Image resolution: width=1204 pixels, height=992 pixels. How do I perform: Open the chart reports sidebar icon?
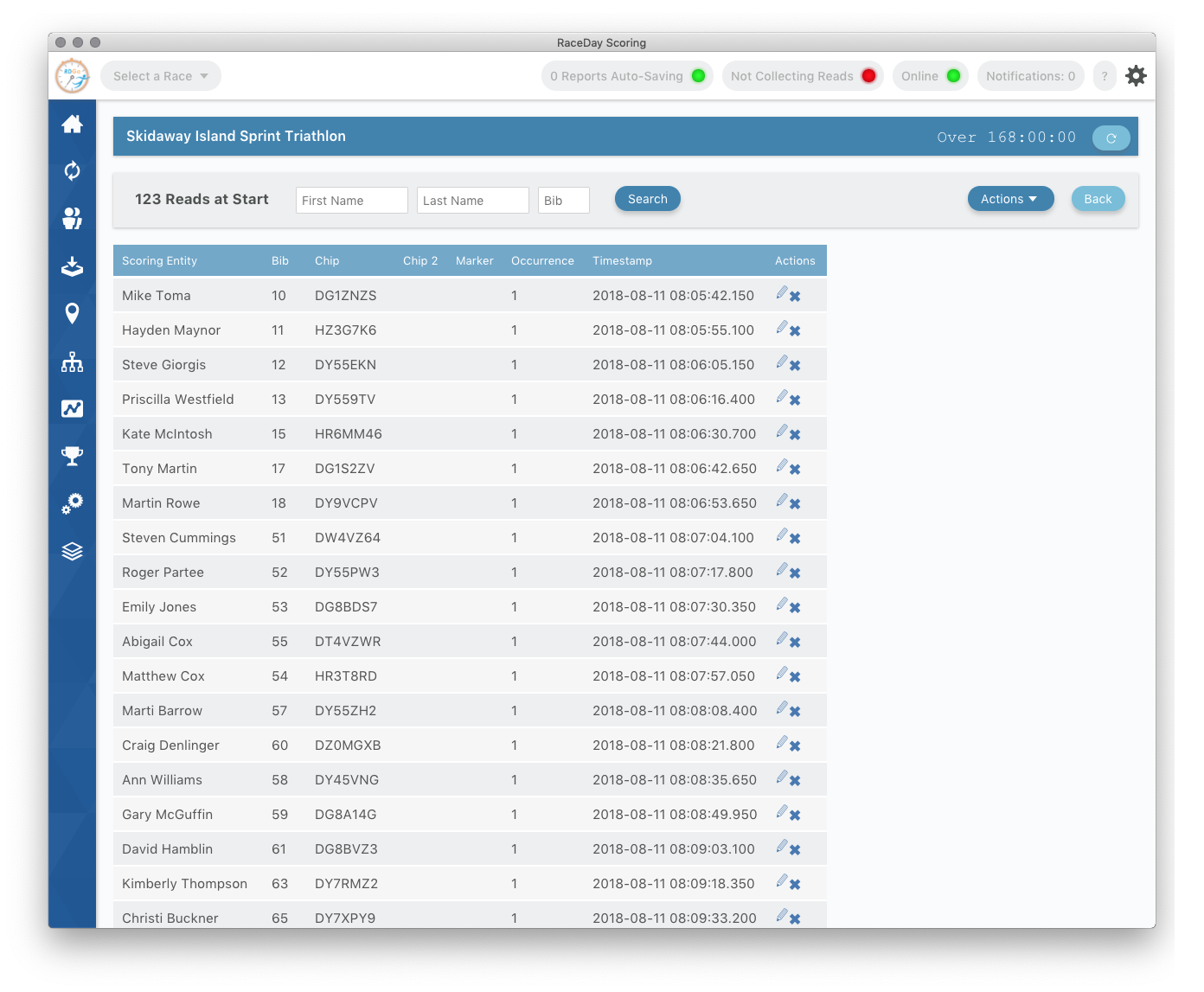[72, 408]
